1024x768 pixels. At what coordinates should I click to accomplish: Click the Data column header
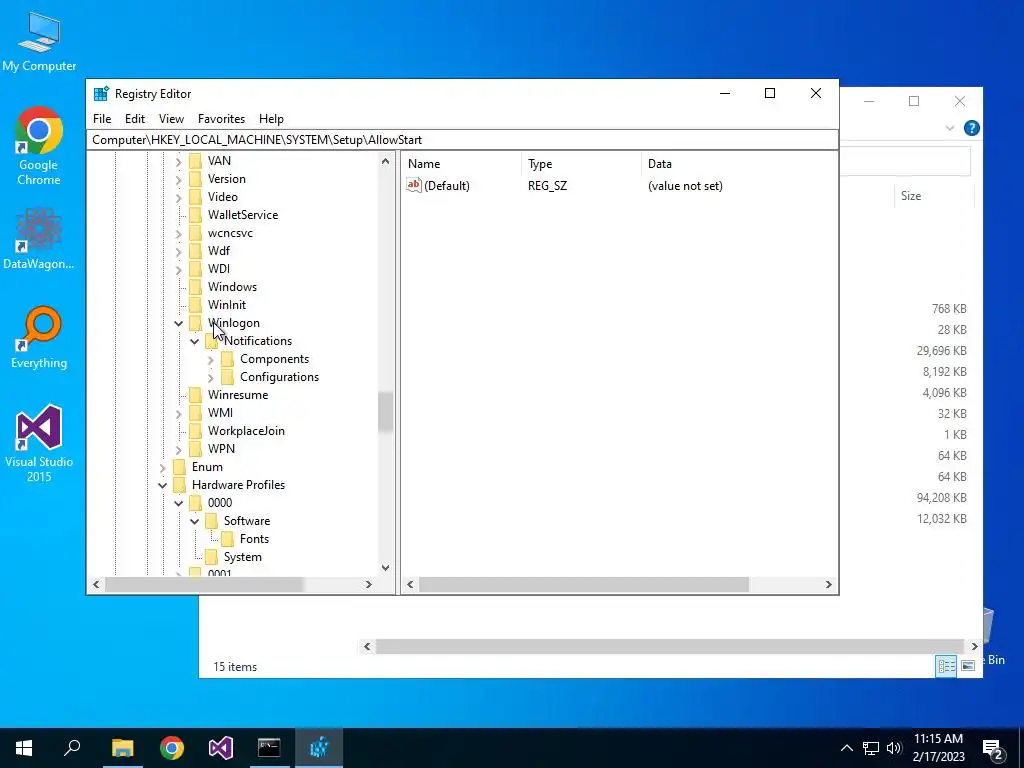[739, 164]
